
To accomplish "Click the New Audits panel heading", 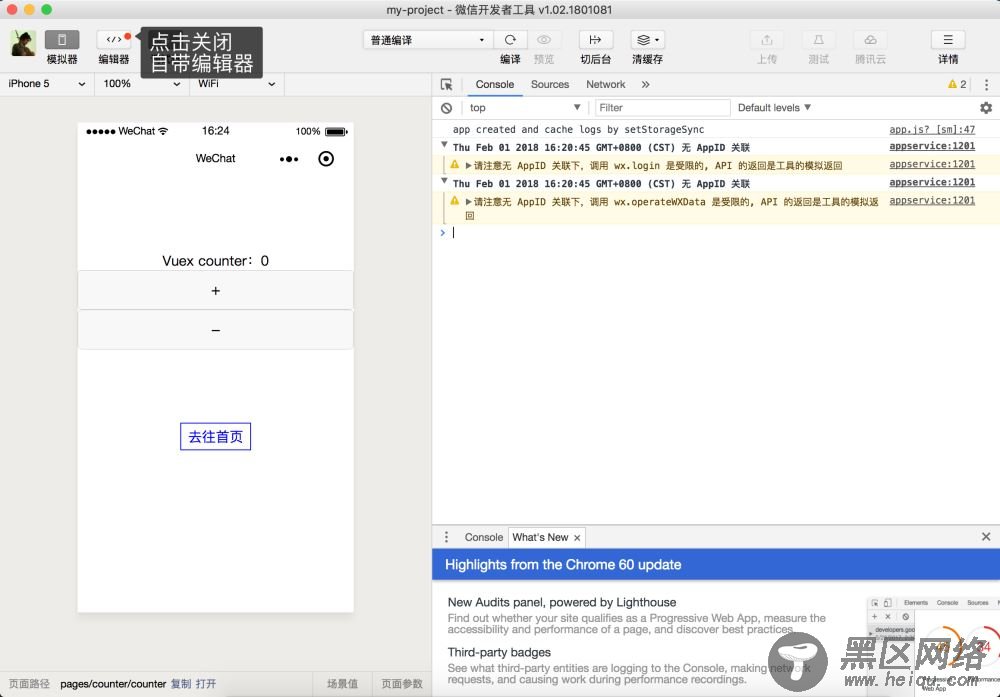I will 562,603.
